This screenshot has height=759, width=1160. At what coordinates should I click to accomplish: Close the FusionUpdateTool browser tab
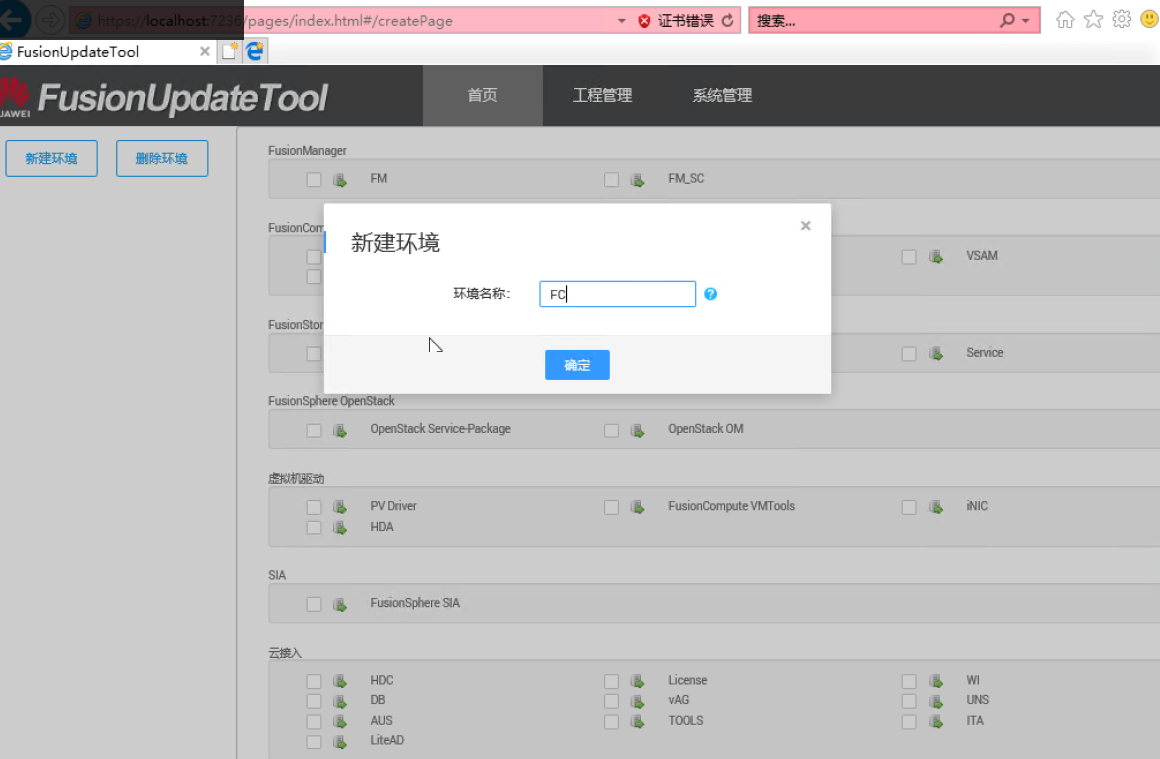205,51
